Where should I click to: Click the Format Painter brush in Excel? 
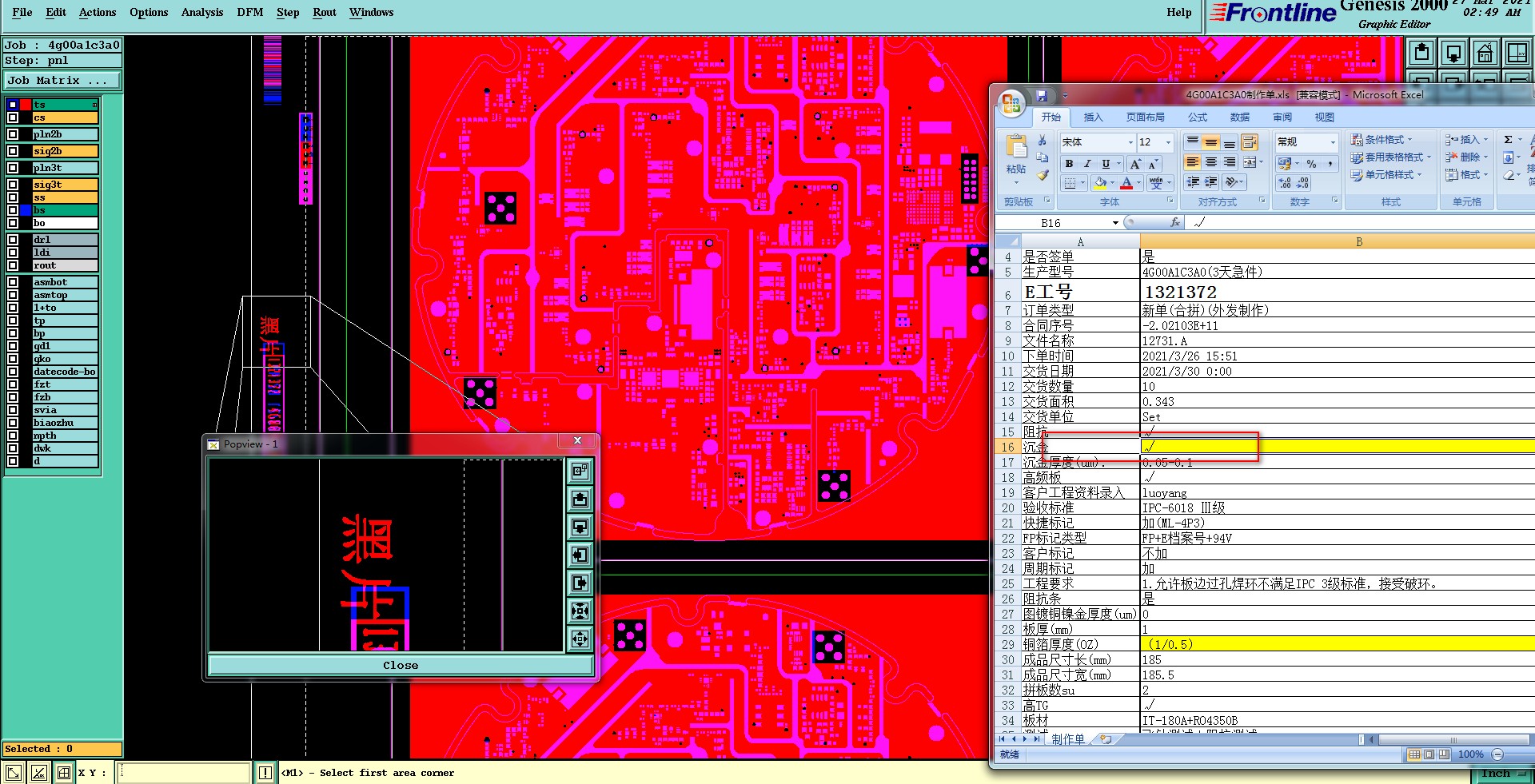1042,174
